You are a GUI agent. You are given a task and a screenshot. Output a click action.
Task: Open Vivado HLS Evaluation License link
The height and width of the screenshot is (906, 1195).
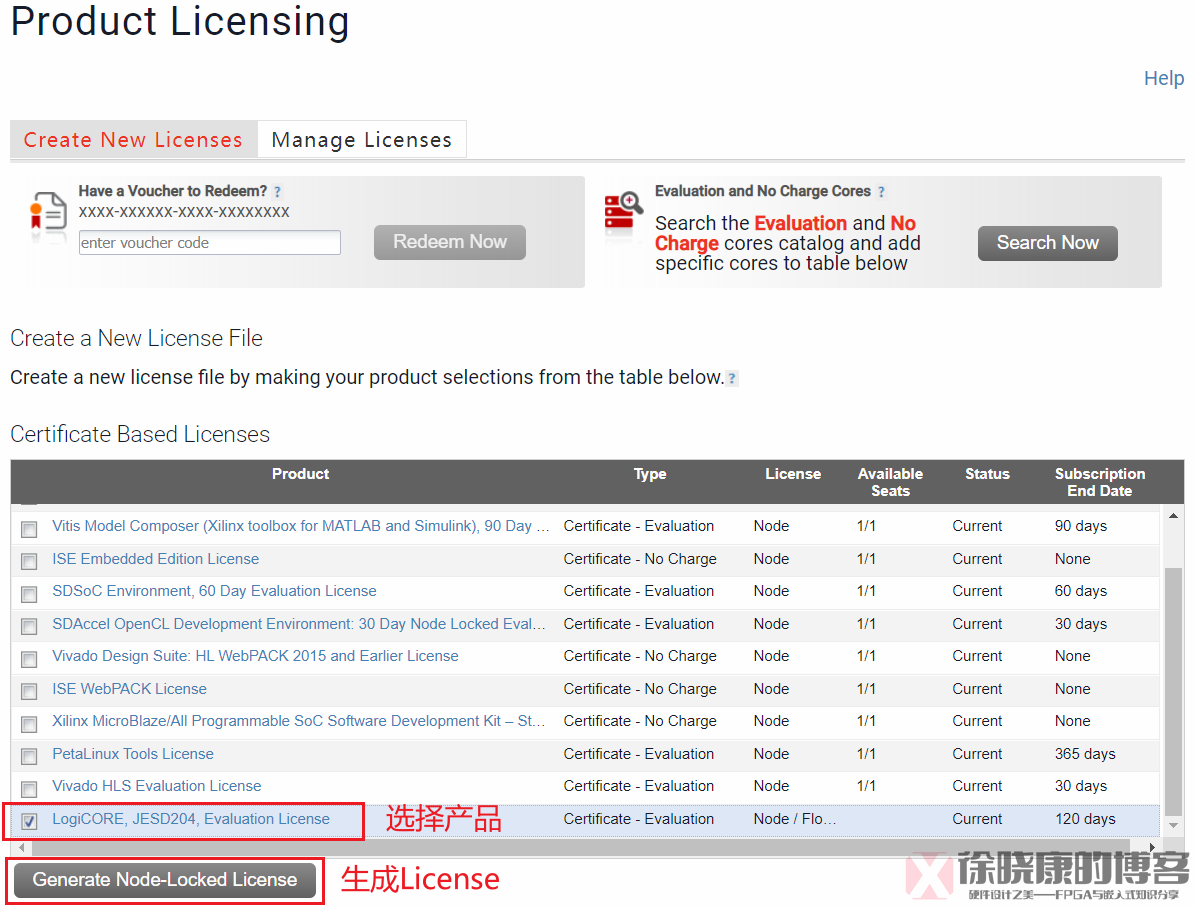coord(156,786)
